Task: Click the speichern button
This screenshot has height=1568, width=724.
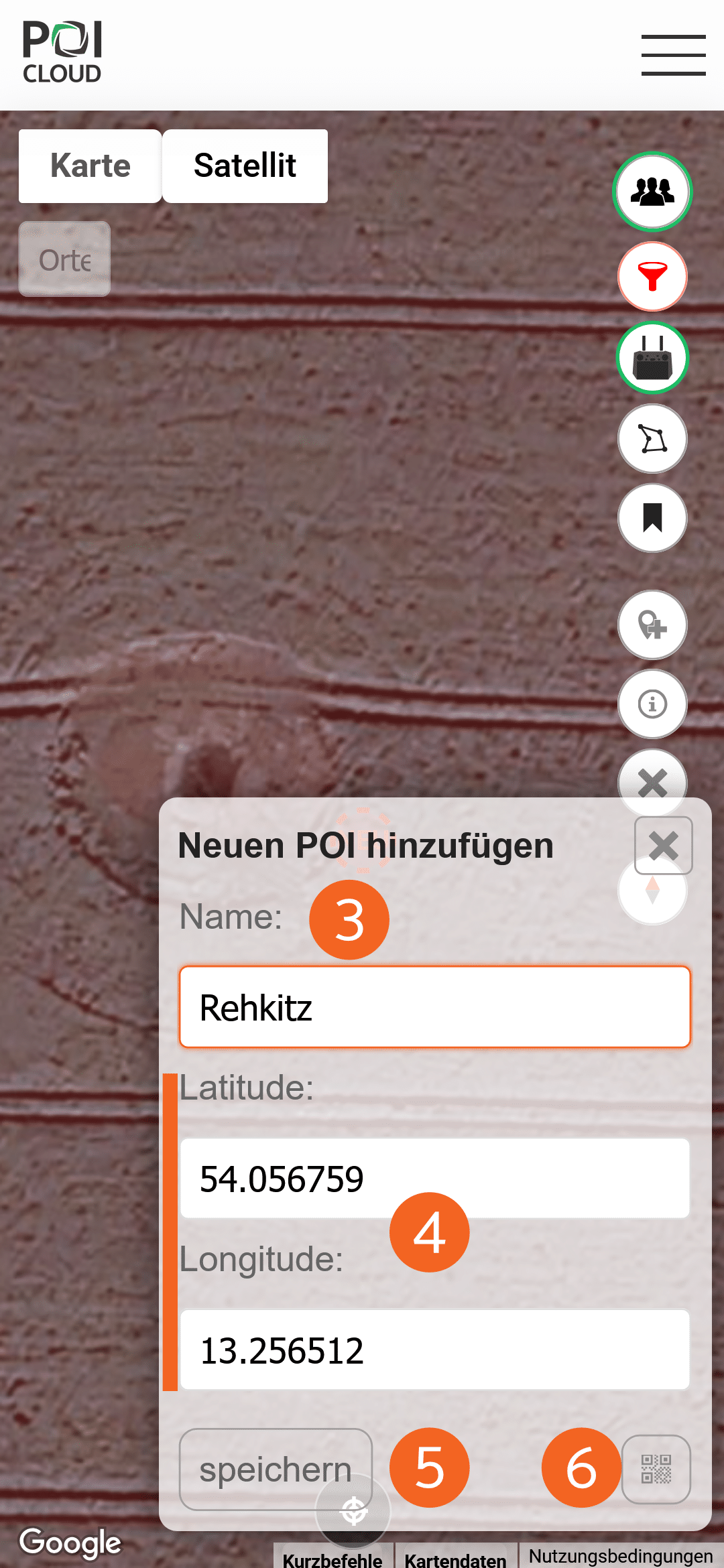Action: (276, 1469)
